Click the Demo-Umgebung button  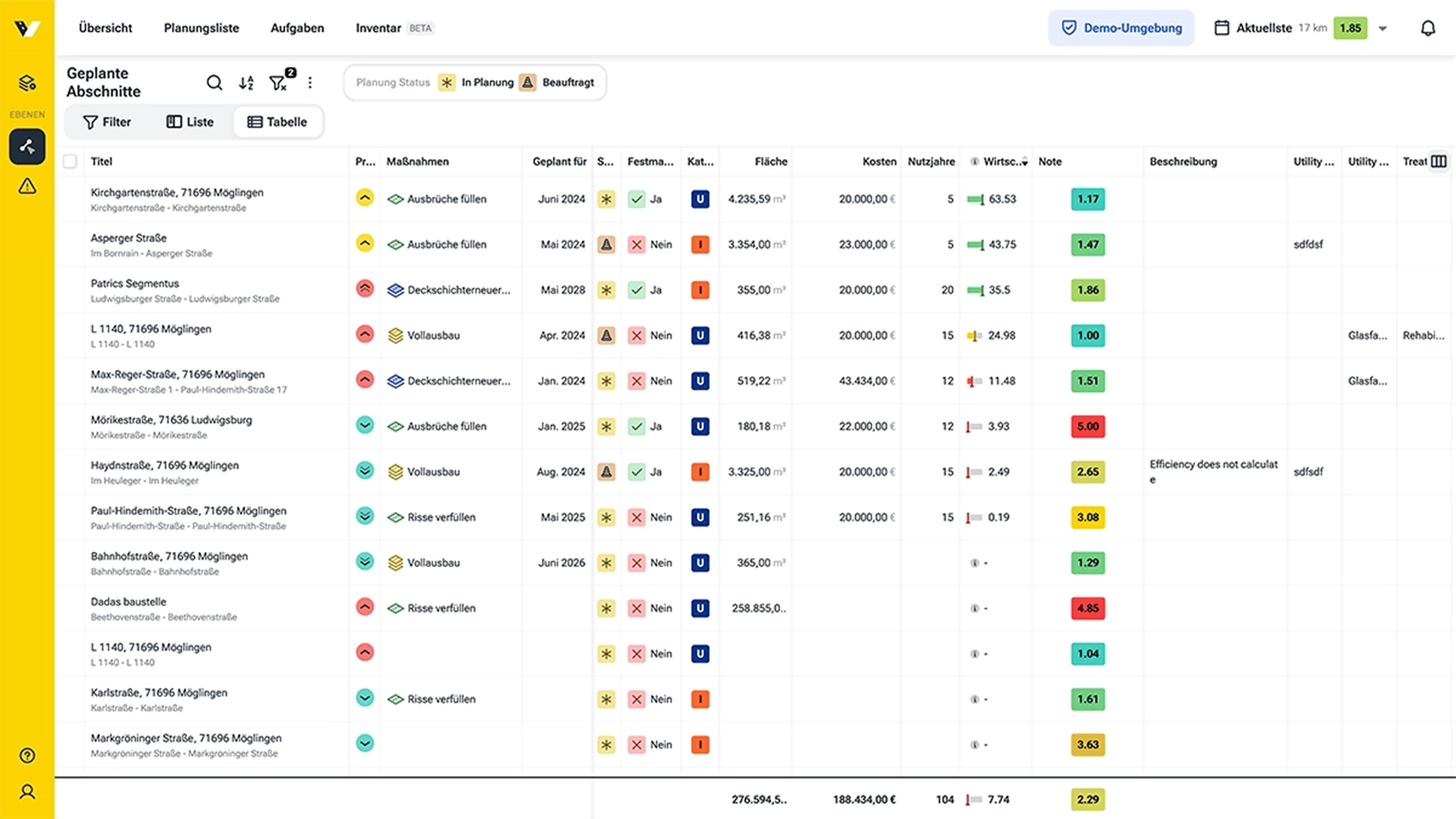(x=1121, y=28)
